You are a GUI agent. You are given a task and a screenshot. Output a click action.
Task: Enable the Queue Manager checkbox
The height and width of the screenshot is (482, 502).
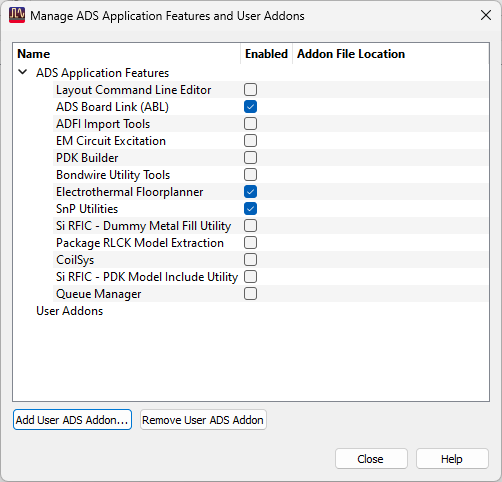pos(250,294)
